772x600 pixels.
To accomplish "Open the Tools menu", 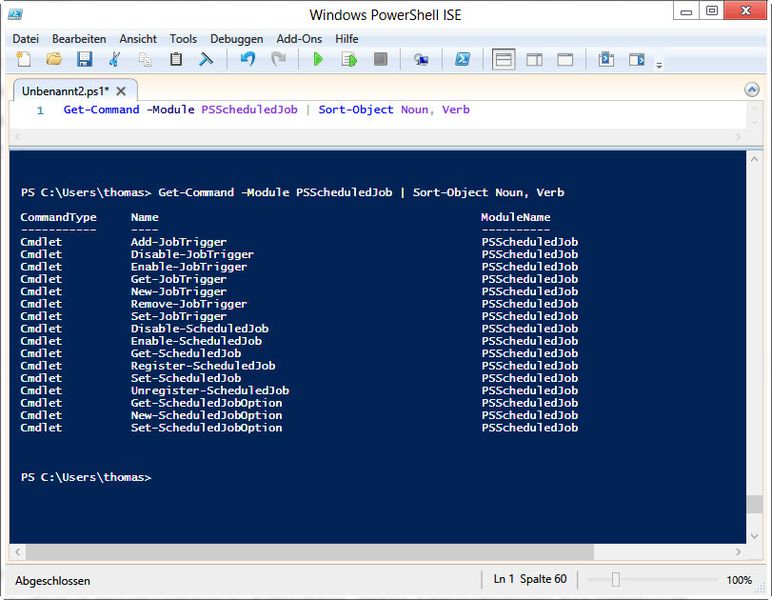I will pos(183,39).
